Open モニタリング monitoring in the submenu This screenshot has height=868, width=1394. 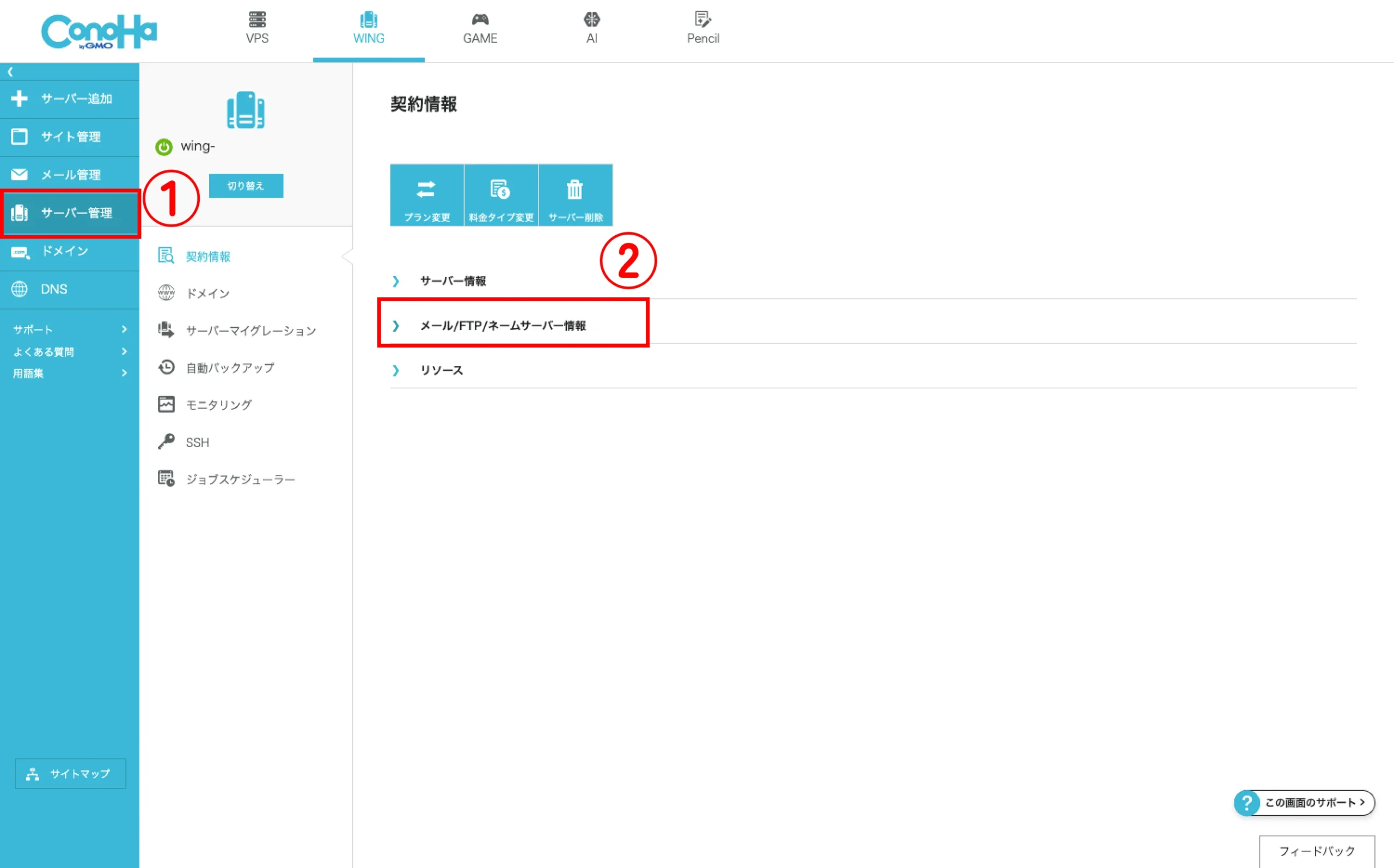(218, 405)
